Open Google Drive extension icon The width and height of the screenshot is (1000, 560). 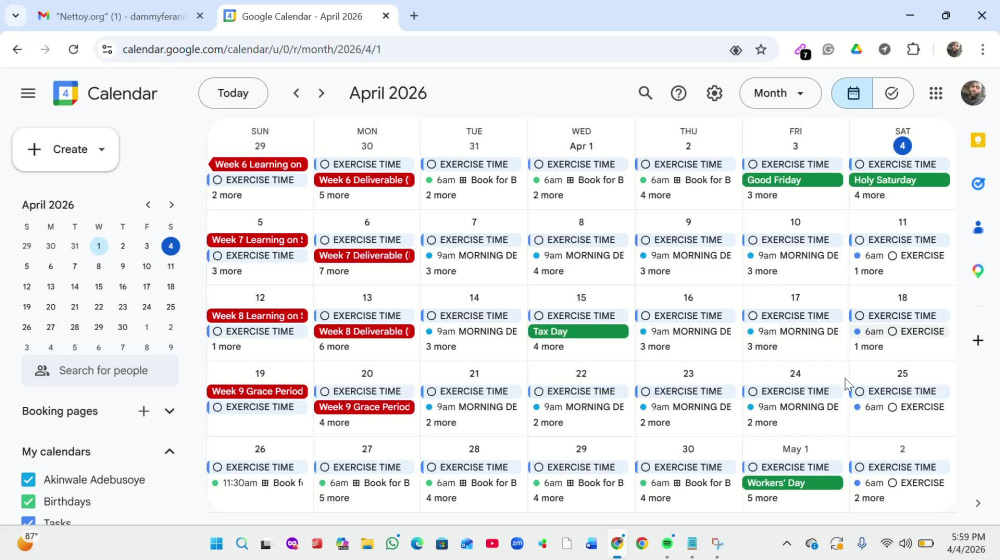857,49
